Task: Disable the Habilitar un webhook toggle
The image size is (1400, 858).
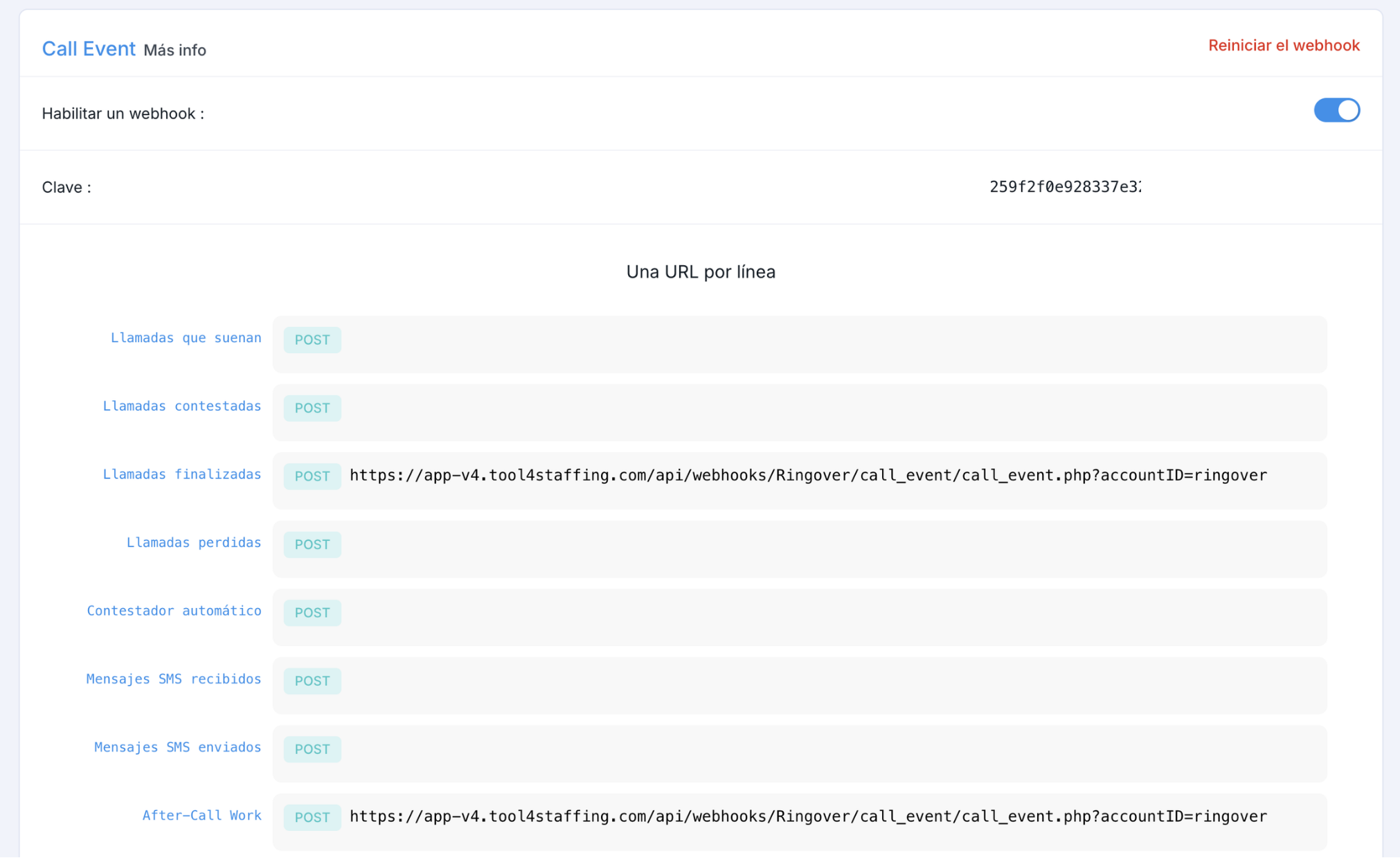Action: point(1336,111)
